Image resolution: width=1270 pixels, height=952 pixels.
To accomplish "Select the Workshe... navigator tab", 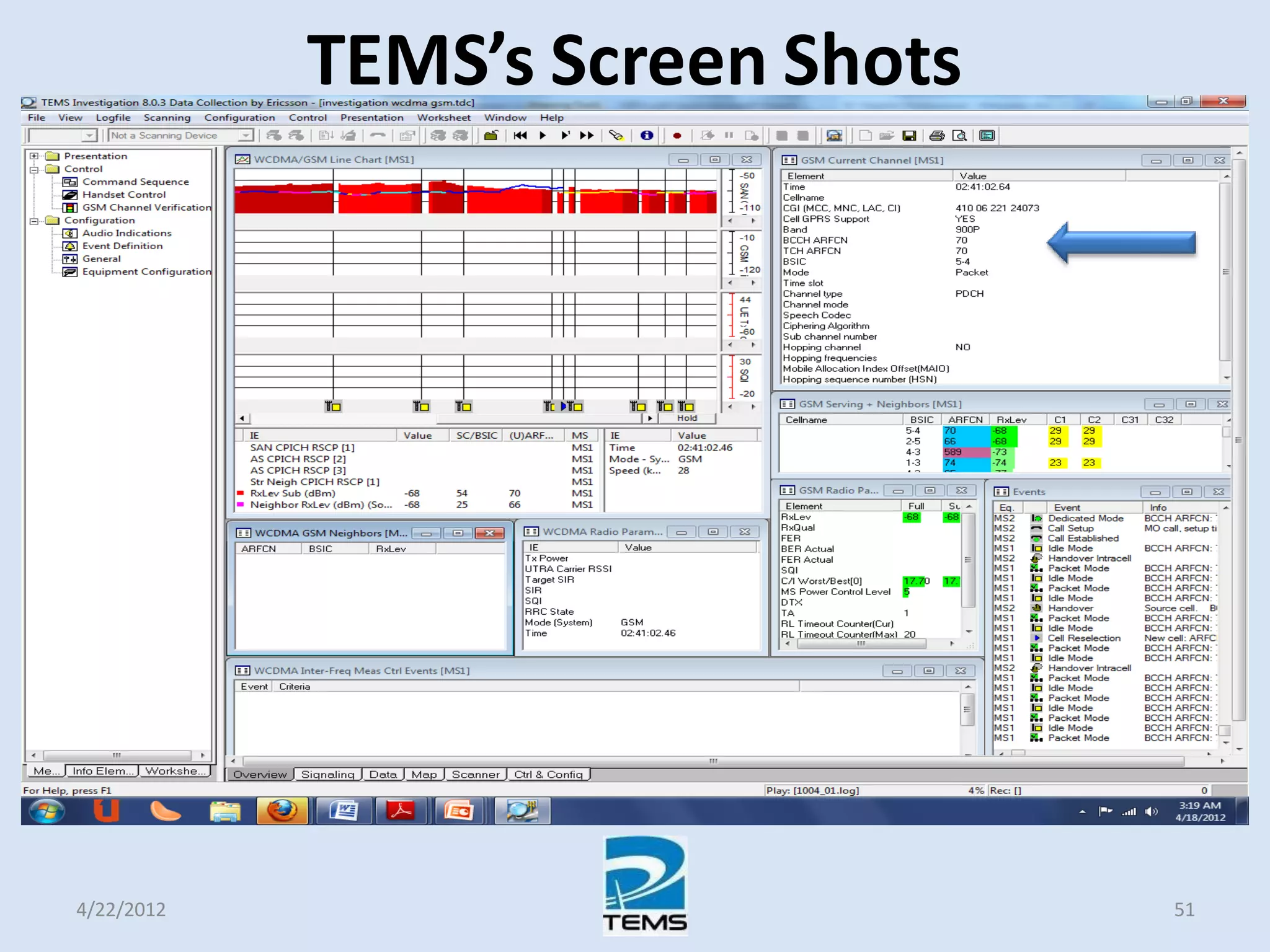I will pos(175,771).
